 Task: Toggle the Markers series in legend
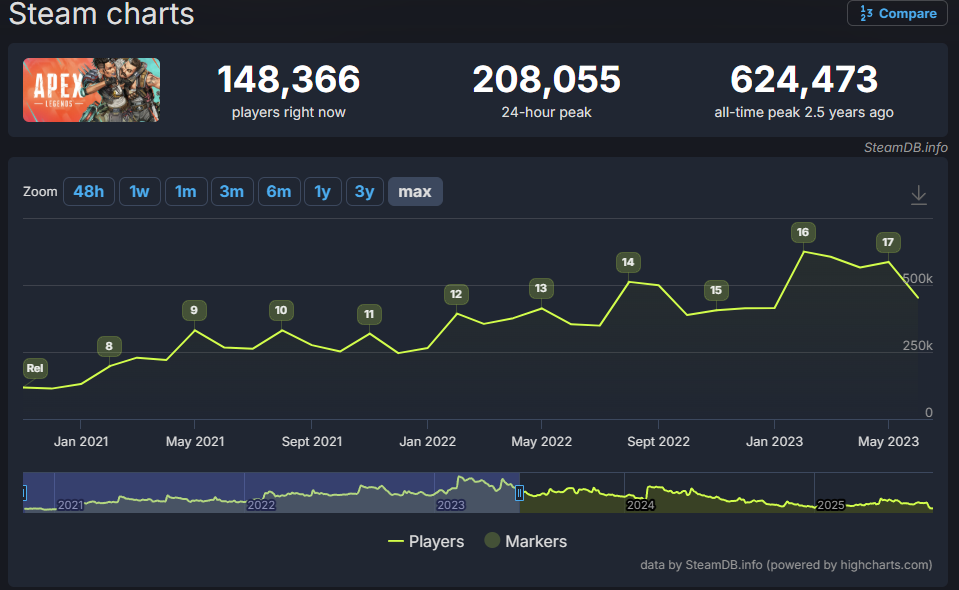pos(526,541)
